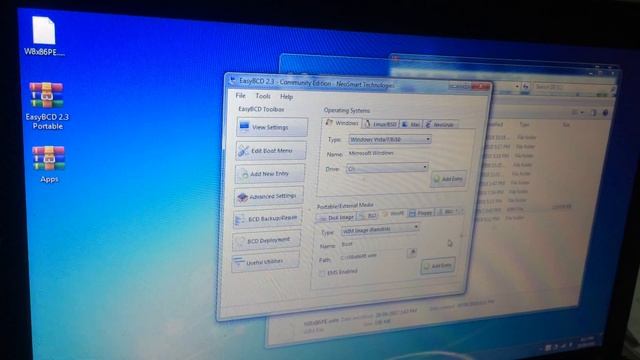Screen dimensions: 640x360
Task: Click the View Settings button
Action: [x=272, y=127]
